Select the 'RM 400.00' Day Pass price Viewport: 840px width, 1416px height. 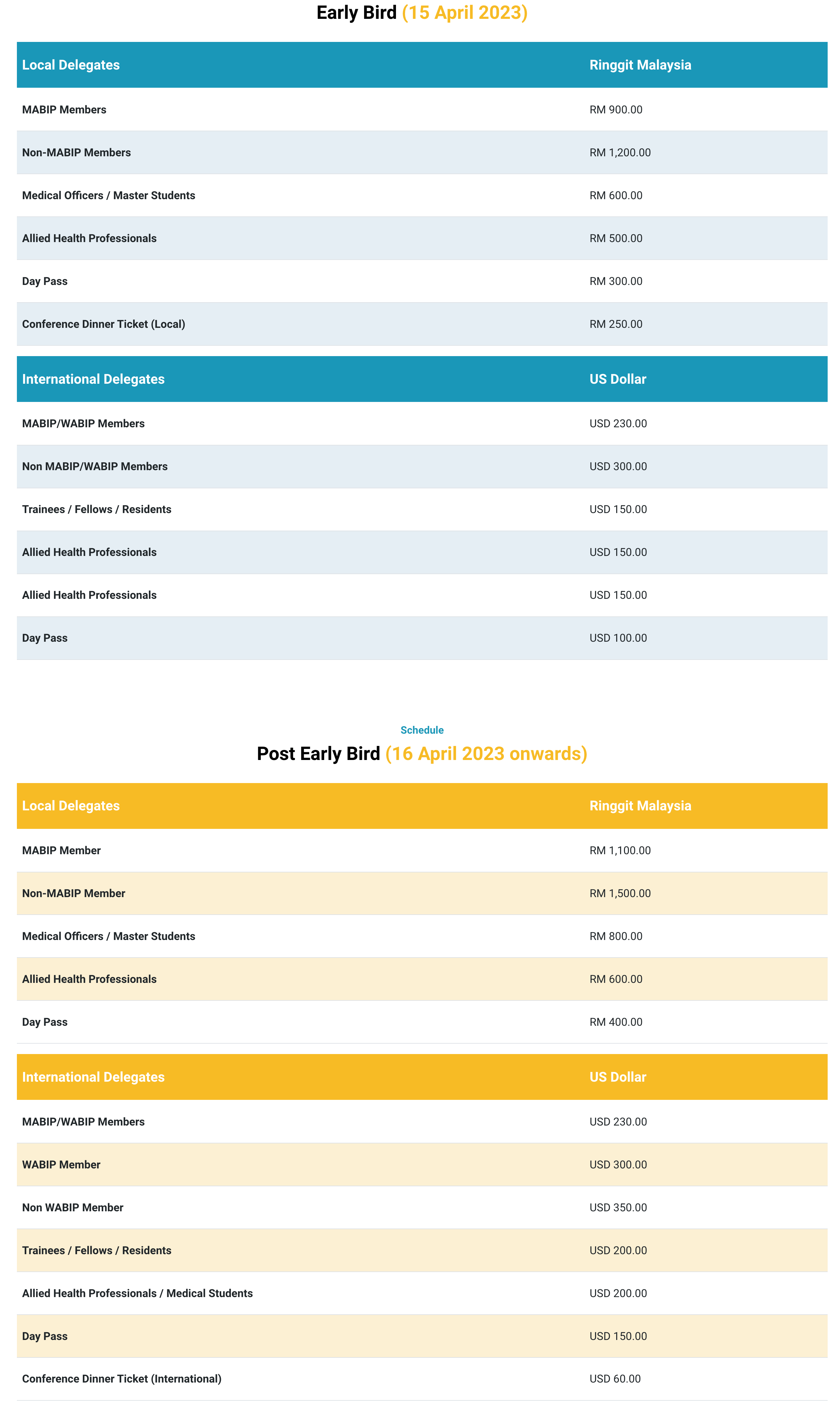tap(616, 1022)
